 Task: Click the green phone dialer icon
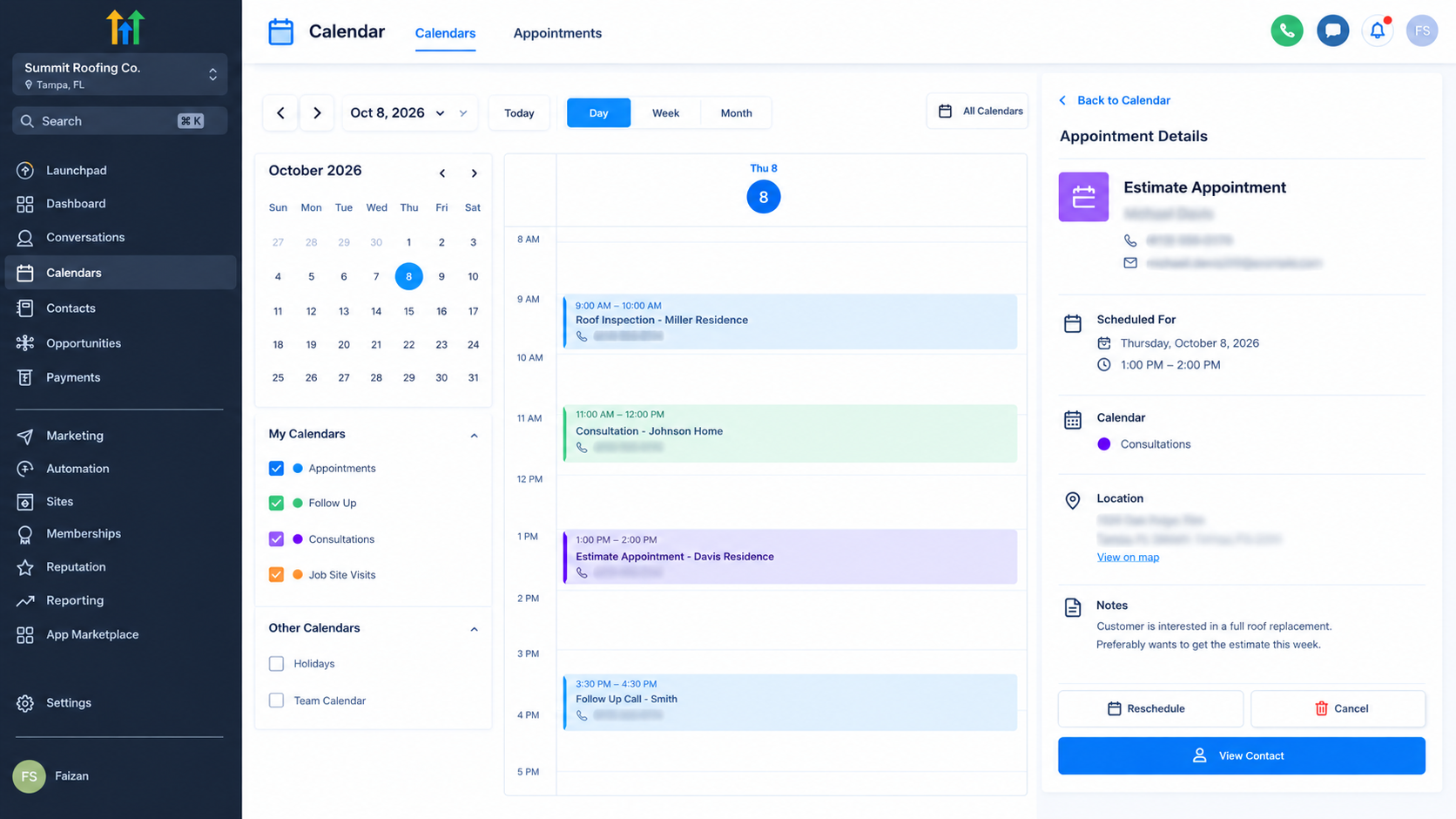pos(1287,30)
